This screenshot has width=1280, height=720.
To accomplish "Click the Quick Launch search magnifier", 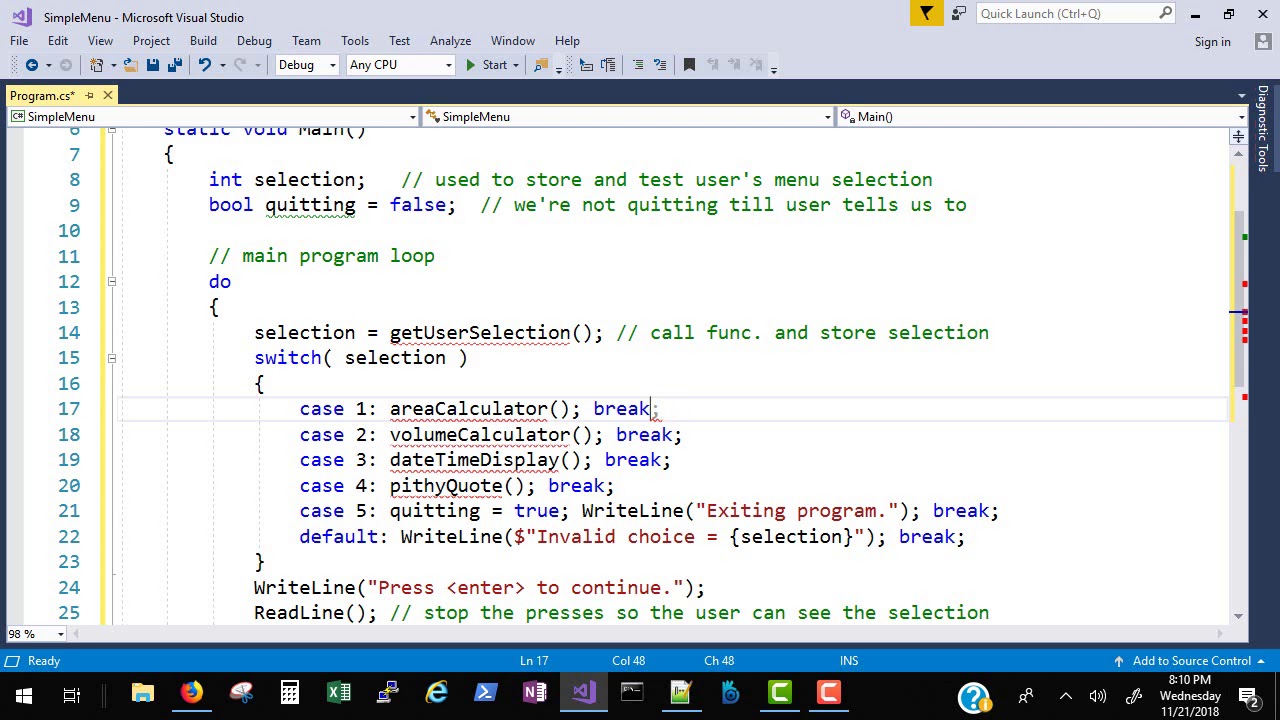I will tap(1166, 13).
